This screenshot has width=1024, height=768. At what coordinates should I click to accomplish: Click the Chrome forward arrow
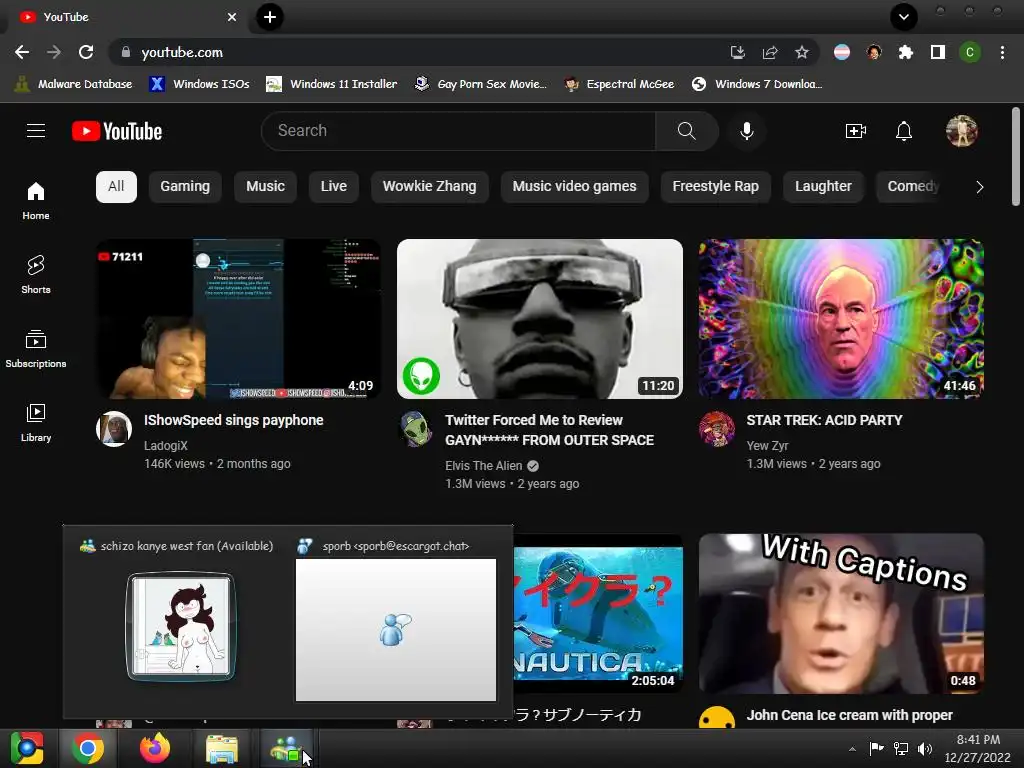pos(54,52)
